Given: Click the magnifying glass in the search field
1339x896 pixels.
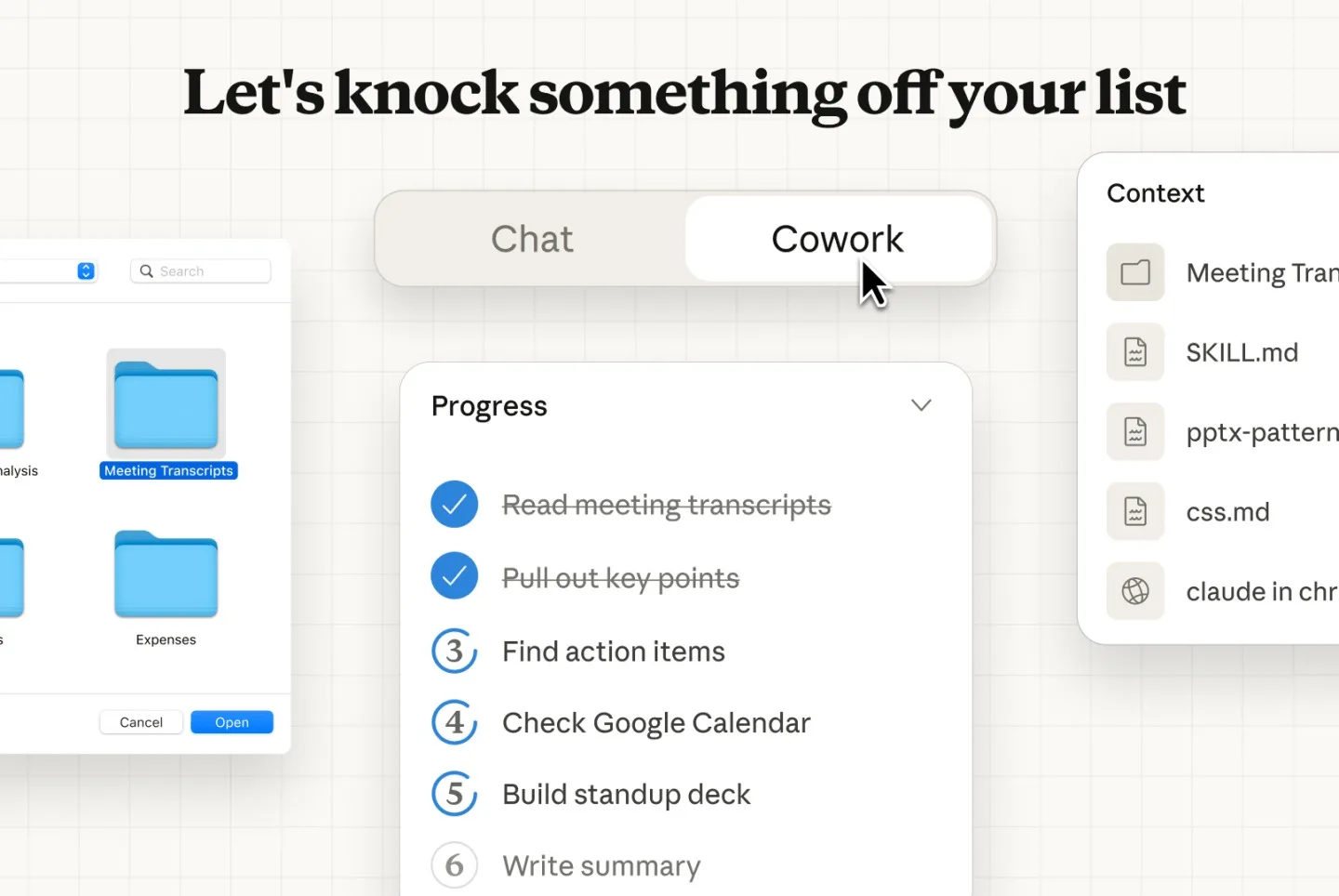Looking at the screenshot, I should click(148, 270).
